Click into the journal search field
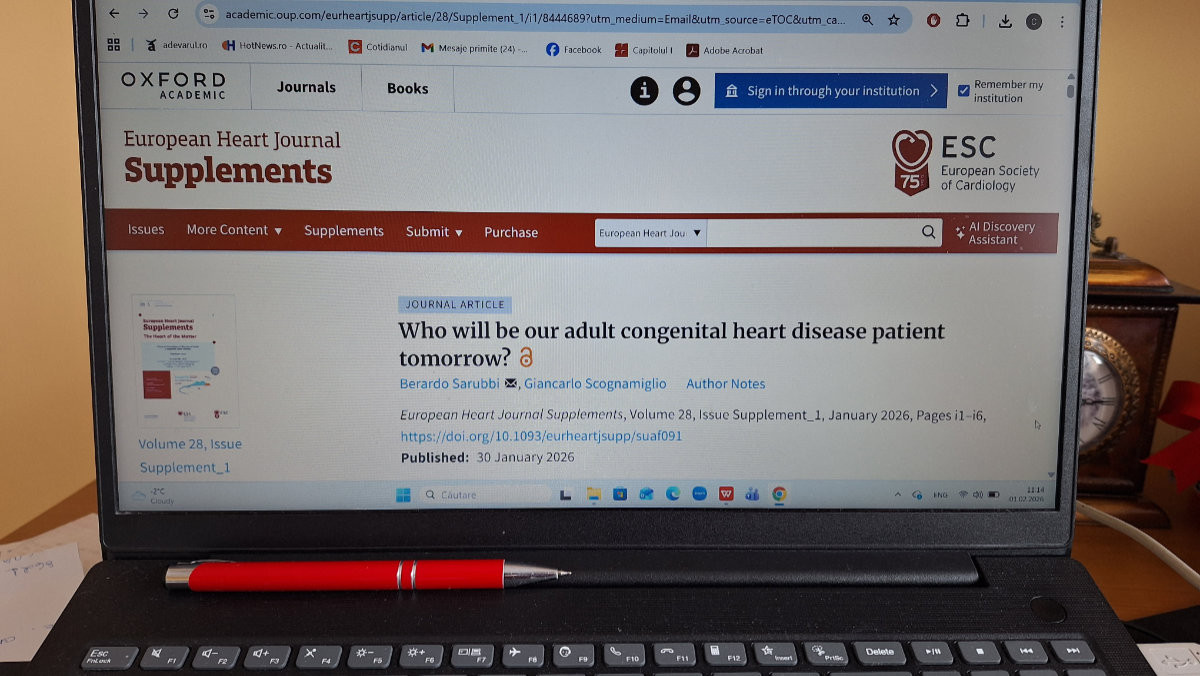The image size is (1200, 676). 812,233
